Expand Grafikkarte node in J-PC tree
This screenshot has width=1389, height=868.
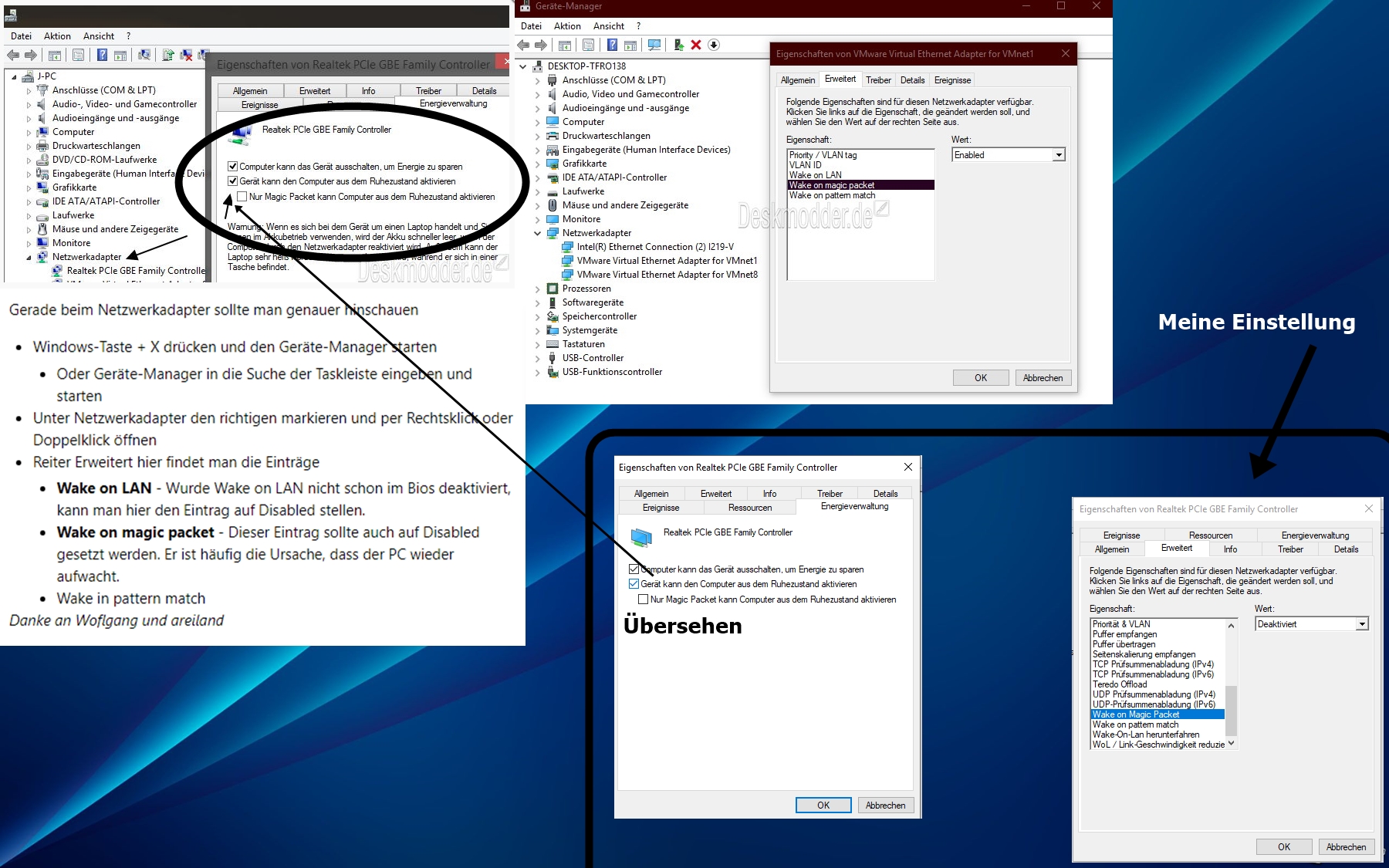pyautogui.click(x=29, y=187)
